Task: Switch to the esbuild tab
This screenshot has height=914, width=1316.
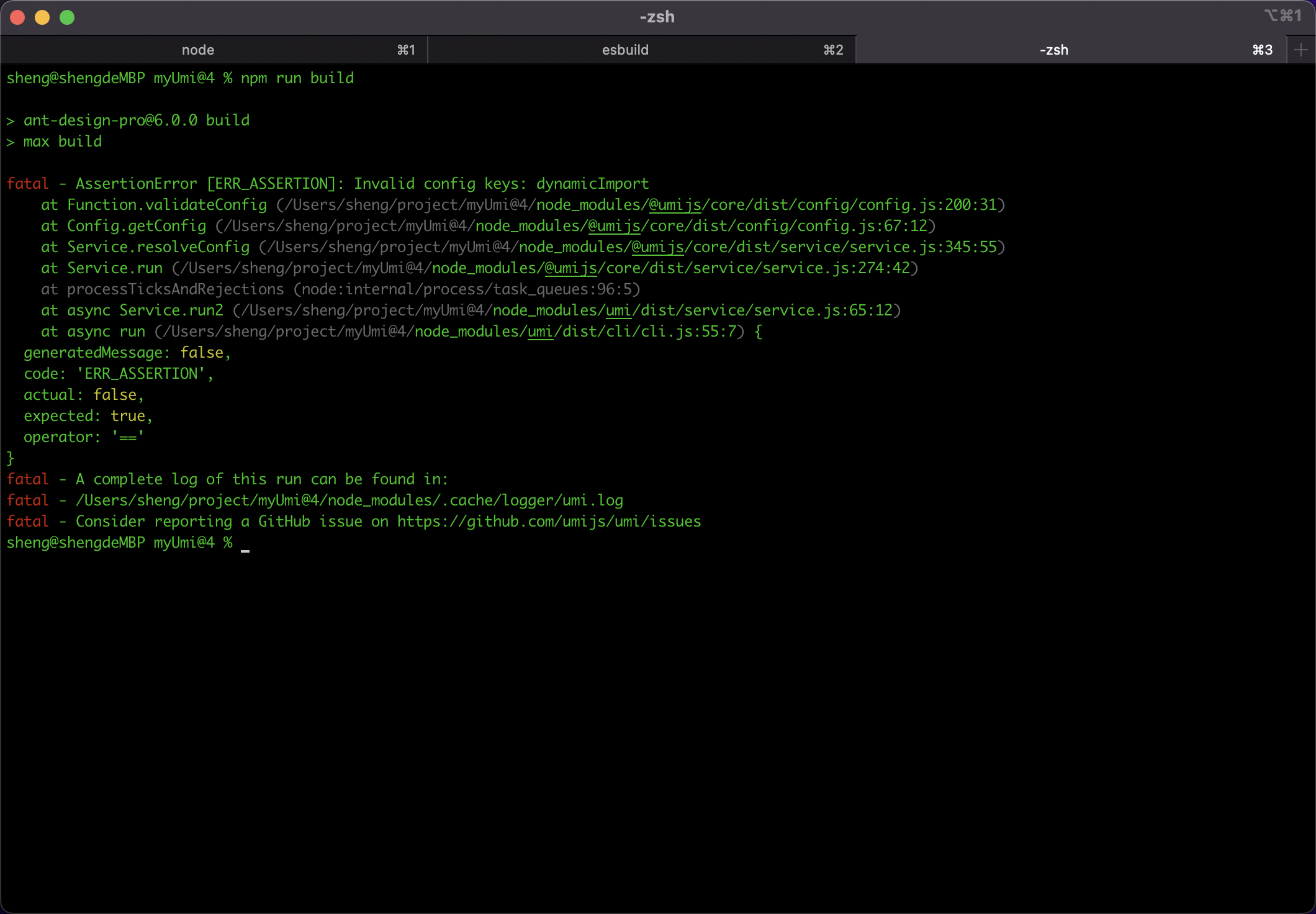Action: pyautogui.click(x=641, y=50)
